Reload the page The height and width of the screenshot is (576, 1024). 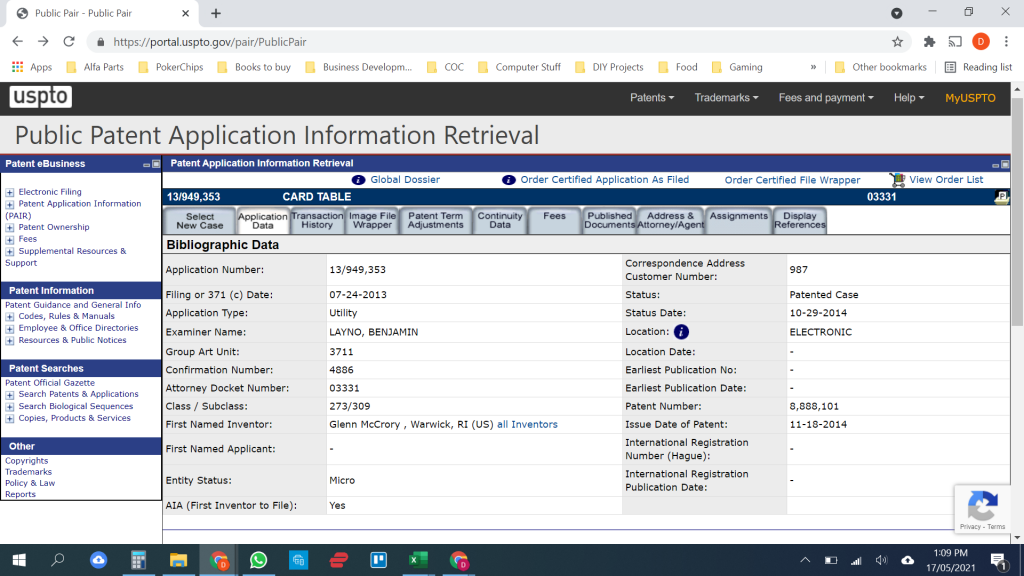pyautogui.click(x=69, y=42)
